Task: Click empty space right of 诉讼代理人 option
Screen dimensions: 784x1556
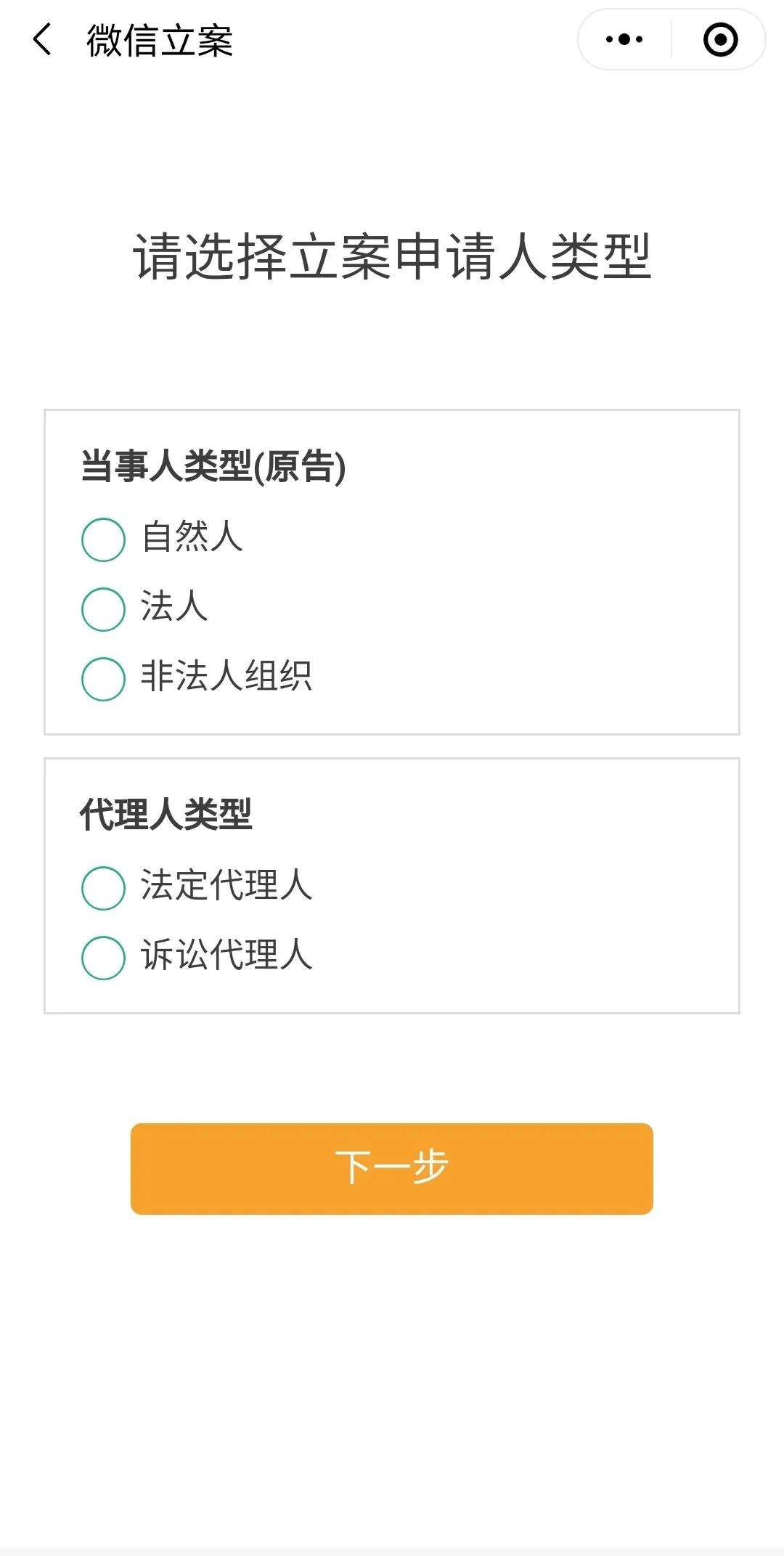Action: (523, 958)
